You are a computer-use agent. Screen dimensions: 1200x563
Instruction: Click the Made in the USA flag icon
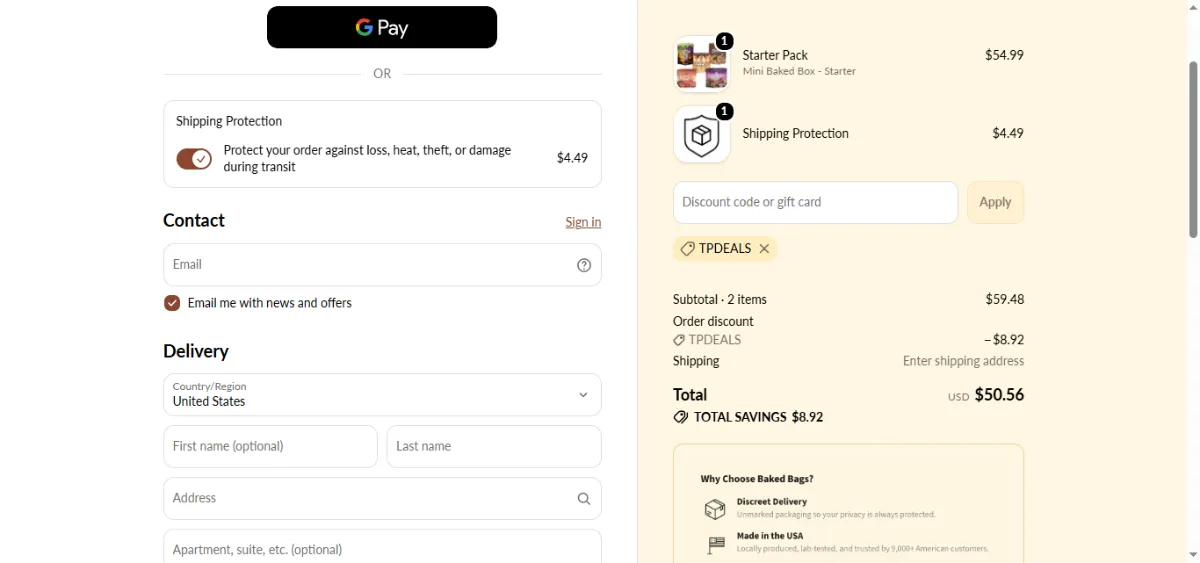pyautogui.click(x=716, y=545)
